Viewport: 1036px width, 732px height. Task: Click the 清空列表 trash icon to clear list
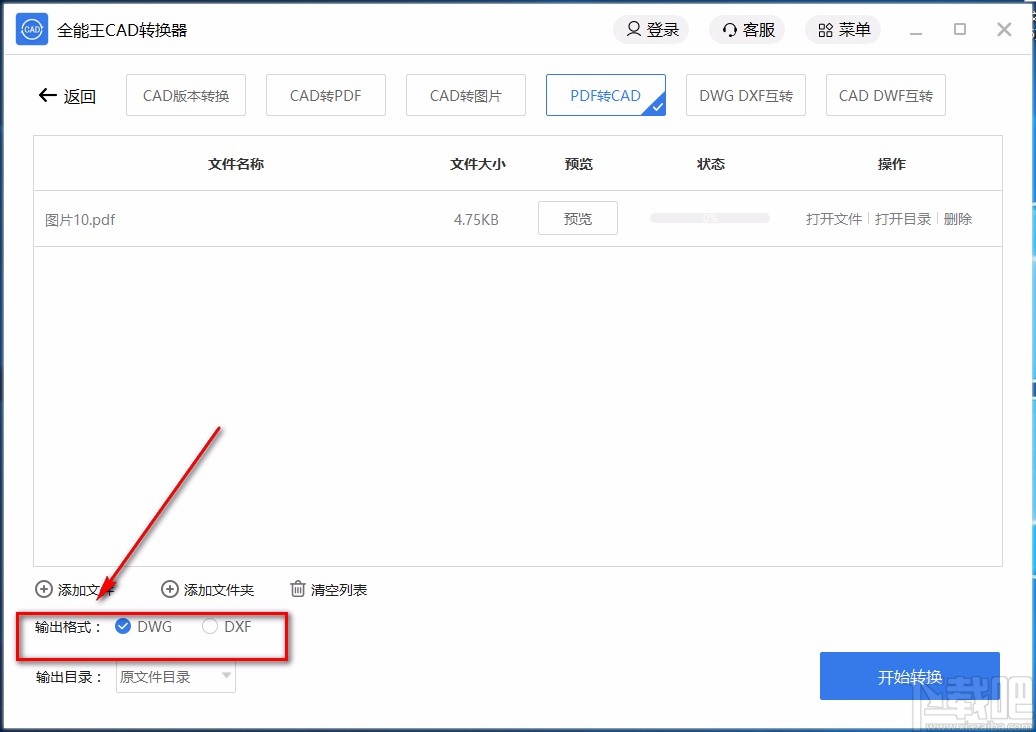(x=296, y=590)
